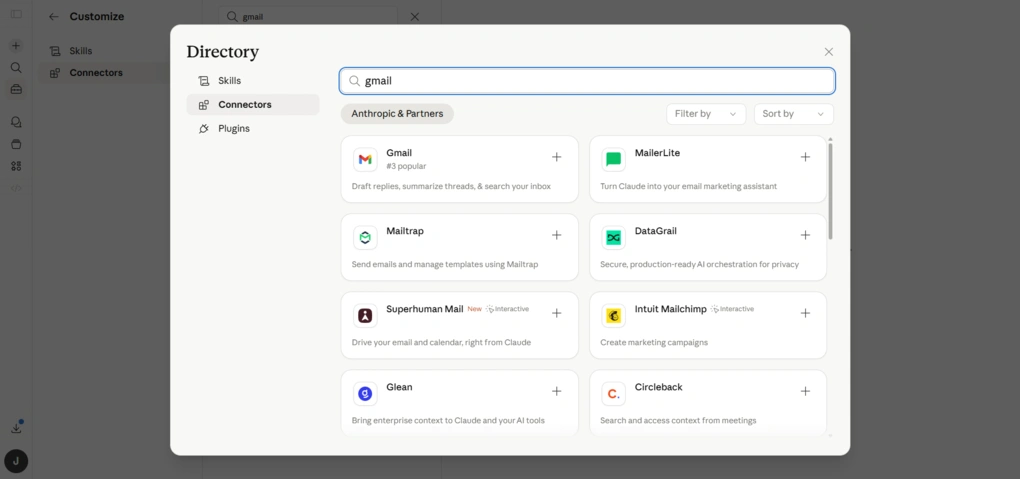Image resolution: width=1020 pixels, height=479 pixels.
Task: Open the Mailtrap connector card title
Action: coord(405,231)
